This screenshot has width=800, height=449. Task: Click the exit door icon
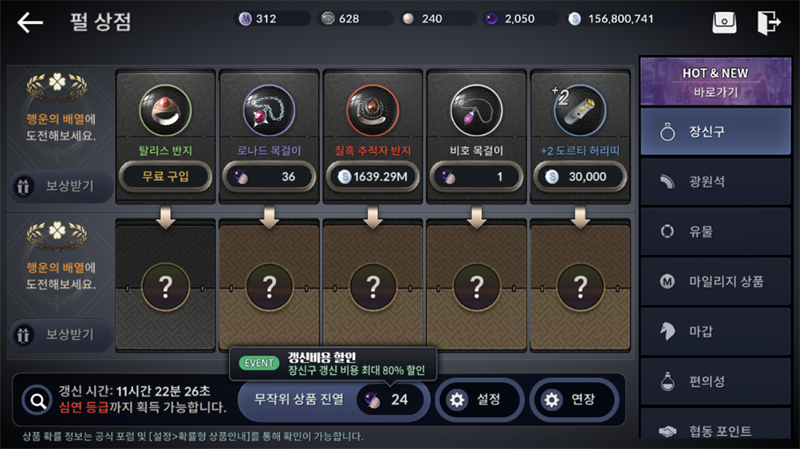[x=769, y=22]
